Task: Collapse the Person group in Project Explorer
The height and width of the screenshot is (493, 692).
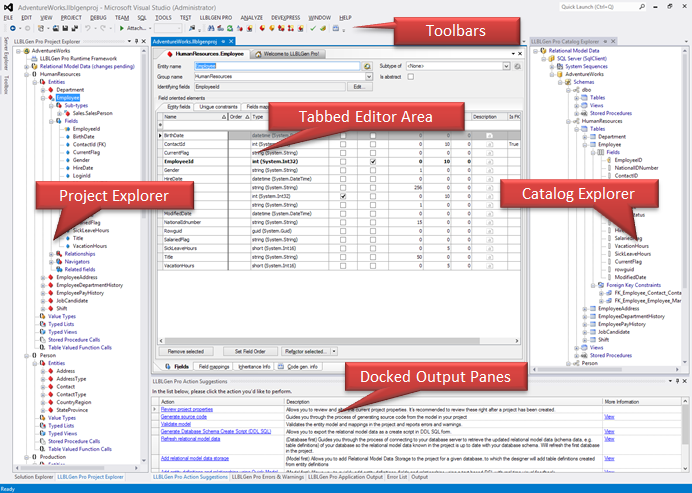Action: [27, 355]
